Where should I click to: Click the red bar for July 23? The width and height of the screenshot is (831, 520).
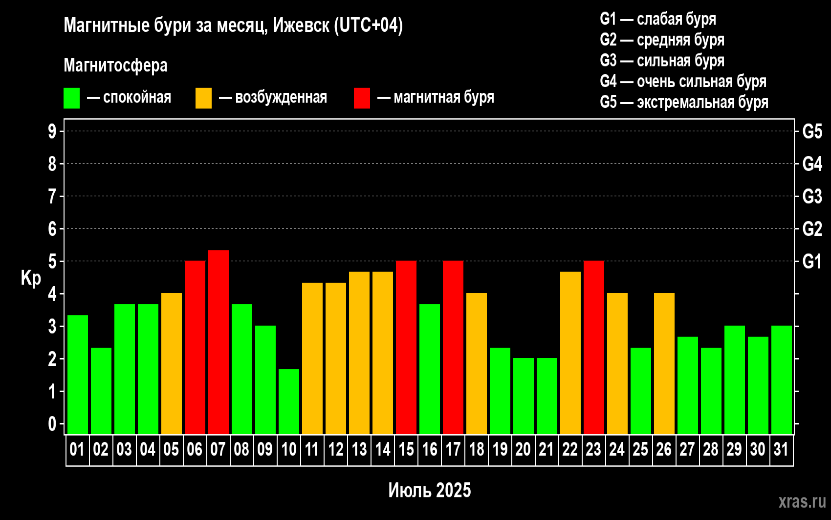(594, 347)
